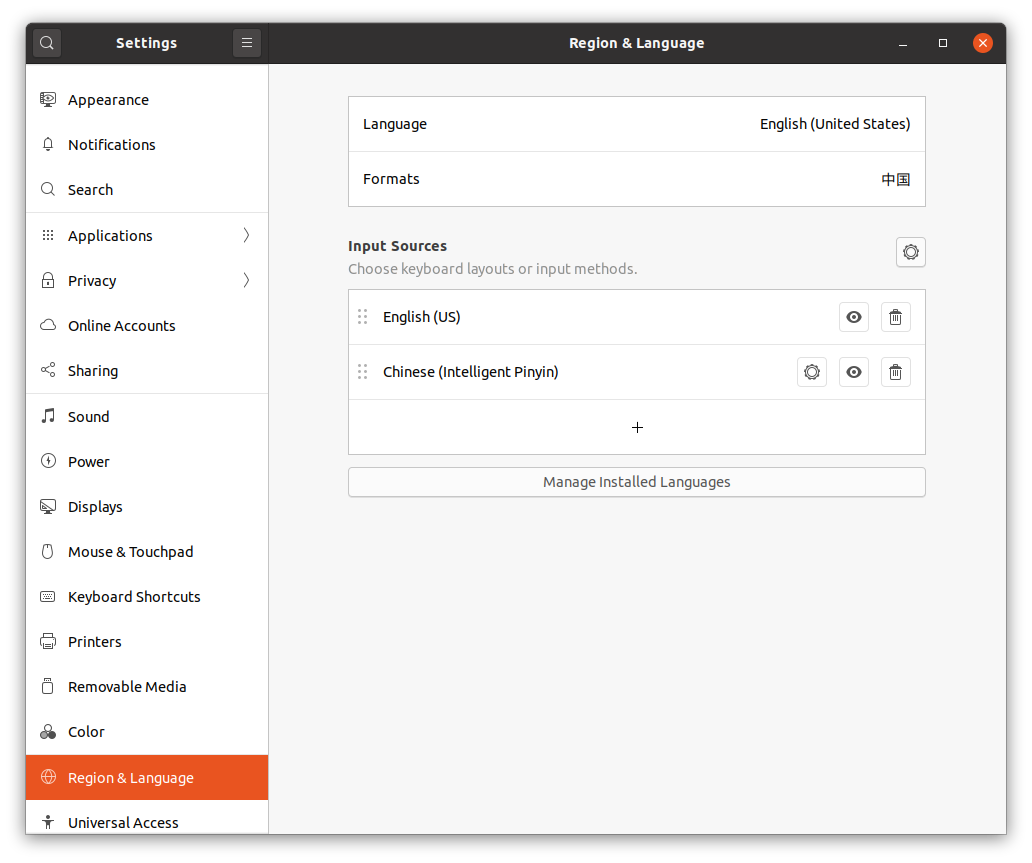Open the Settings hamburger menu
The width and height of the screenshot is (1032, 863).
click(246, 43)
